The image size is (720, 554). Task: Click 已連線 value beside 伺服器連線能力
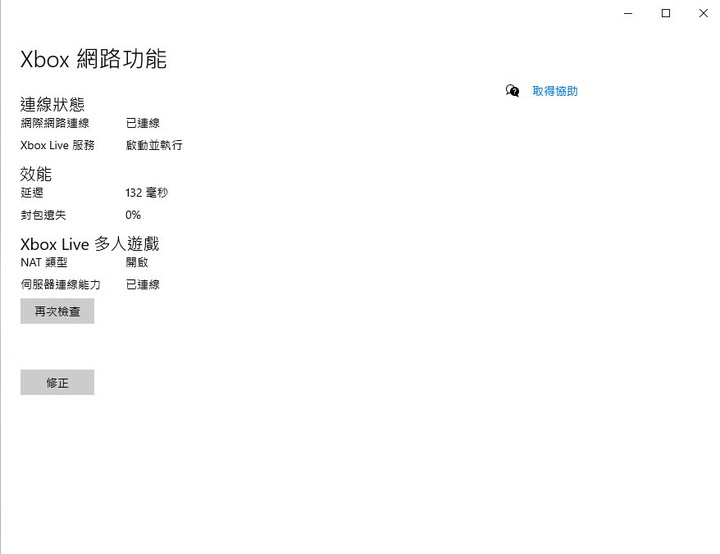[x=142, y=284]
